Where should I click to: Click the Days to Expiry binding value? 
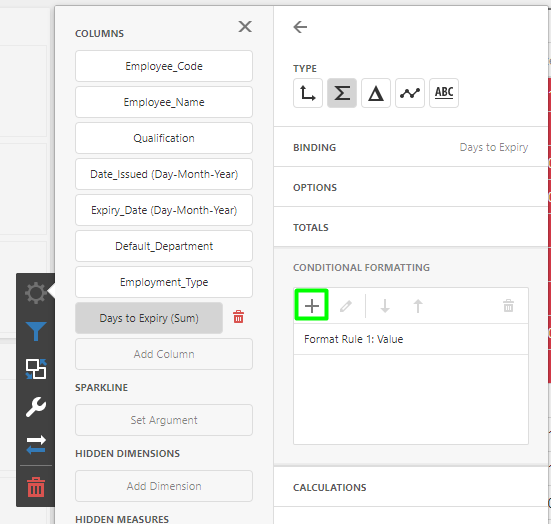(x=494, y=147)
